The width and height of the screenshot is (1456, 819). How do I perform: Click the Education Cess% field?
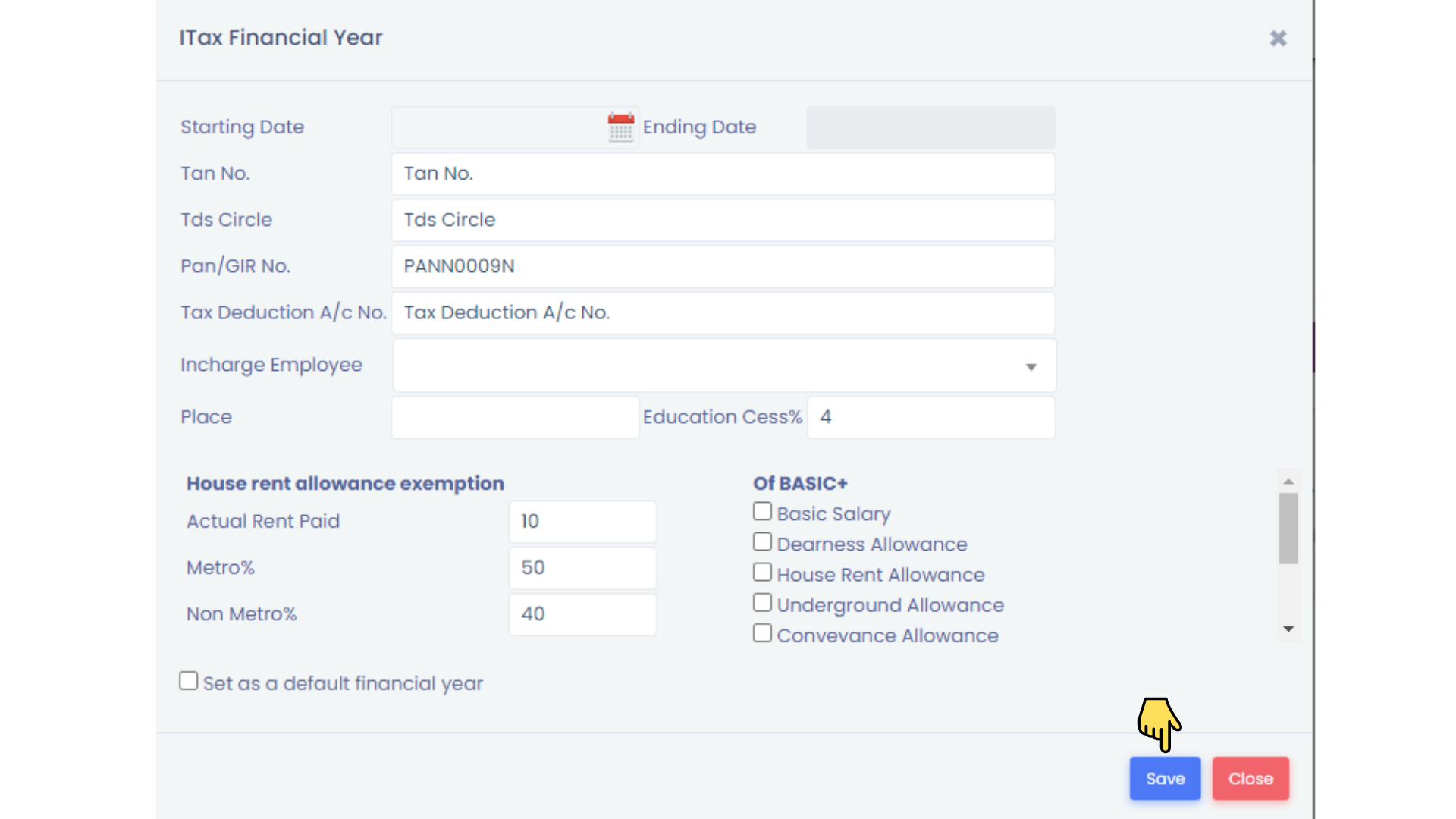click(930, 417)
